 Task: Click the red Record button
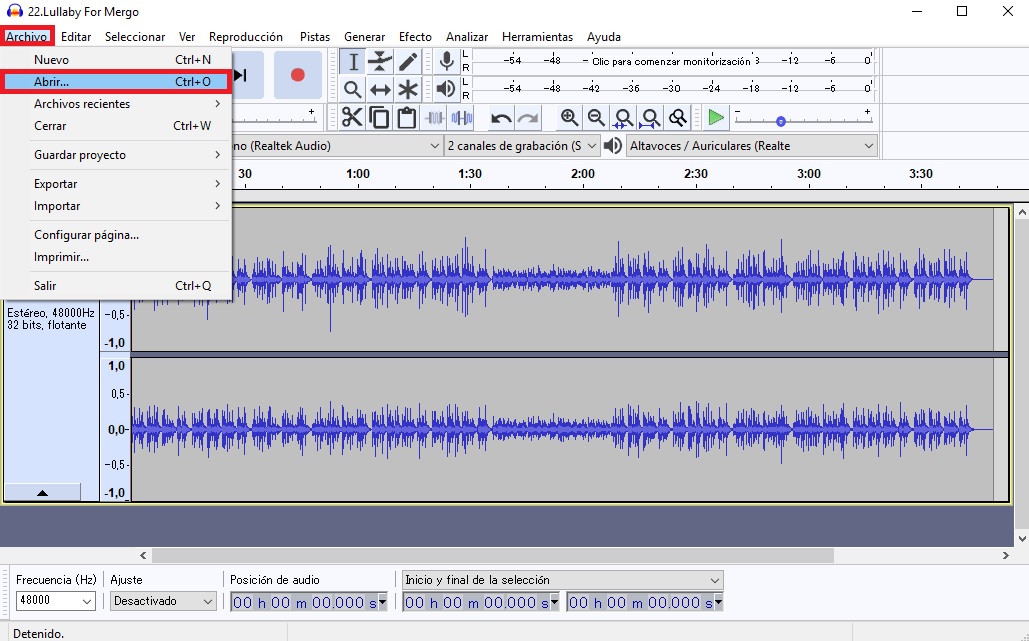click(297, 75)
